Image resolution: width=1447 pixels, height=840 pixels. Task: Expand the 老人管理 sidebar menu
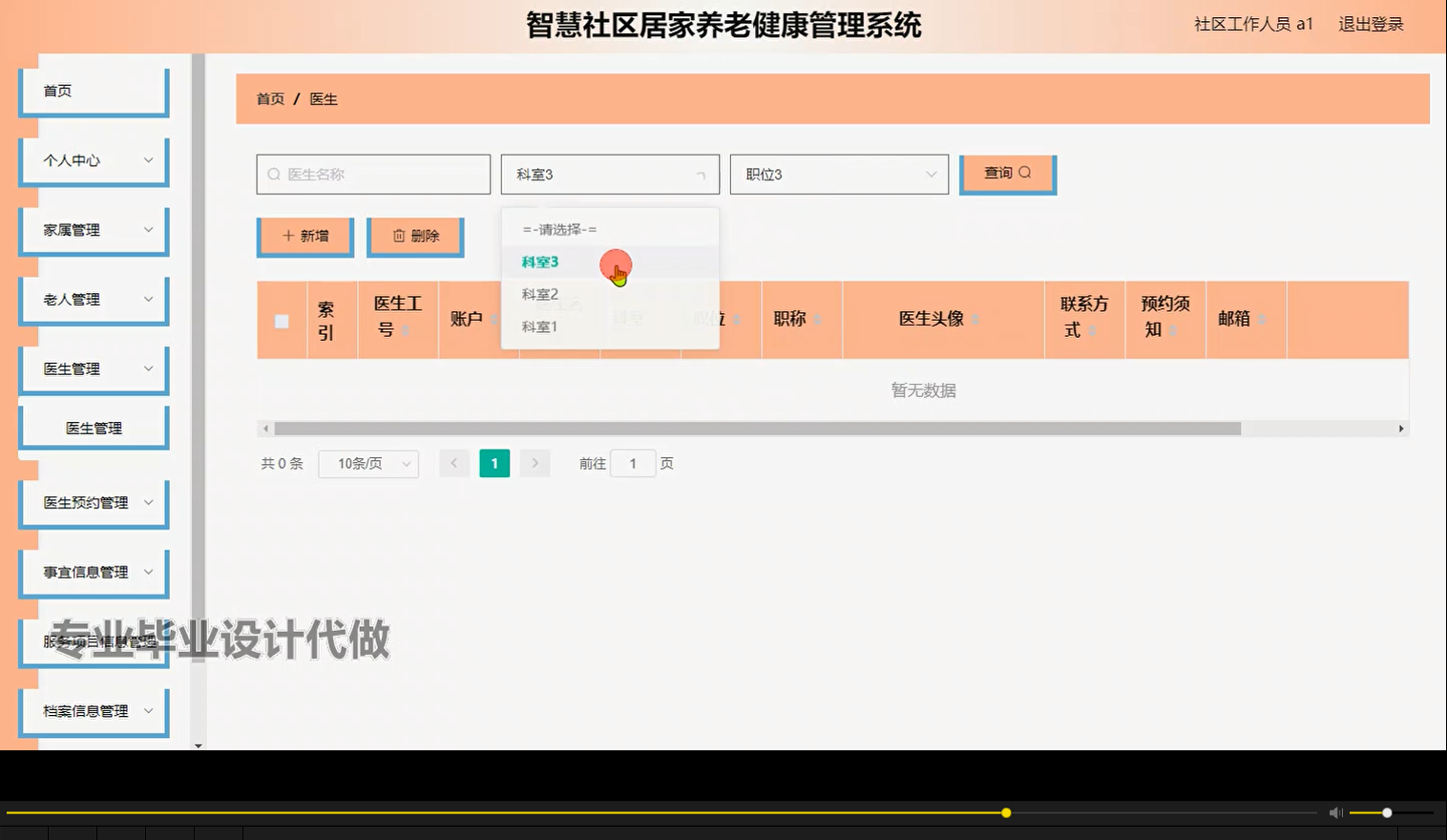click(93, 298)
